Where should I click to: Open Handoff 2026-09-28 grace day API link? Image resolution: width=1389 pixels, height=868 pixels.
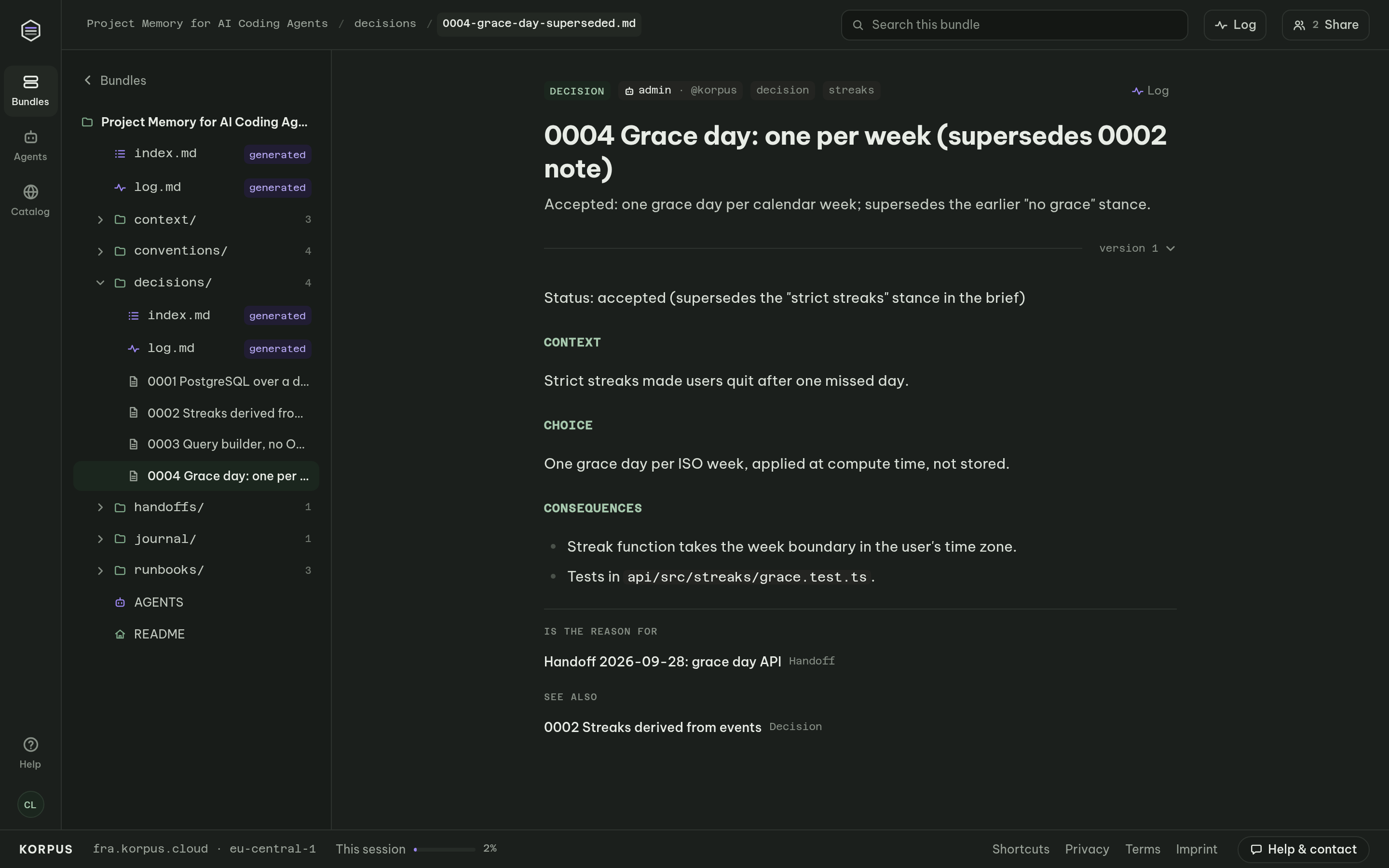(x=662, y=662)
